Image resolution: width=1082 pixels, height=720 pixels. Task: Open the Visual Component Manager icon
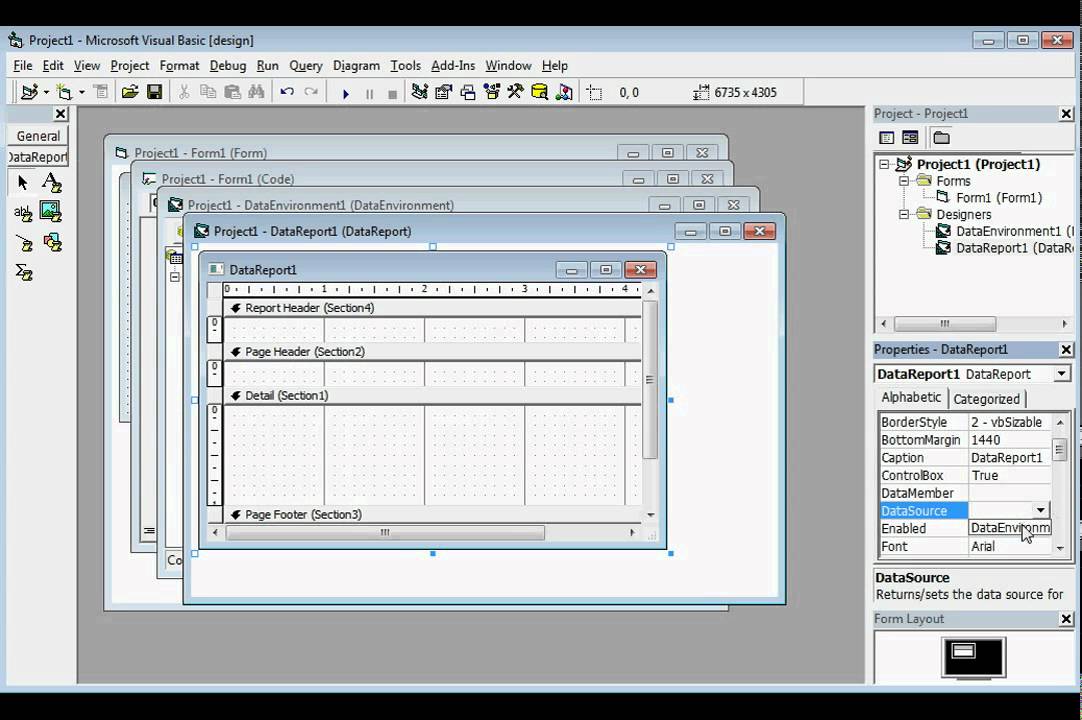(x=564, y=92)
